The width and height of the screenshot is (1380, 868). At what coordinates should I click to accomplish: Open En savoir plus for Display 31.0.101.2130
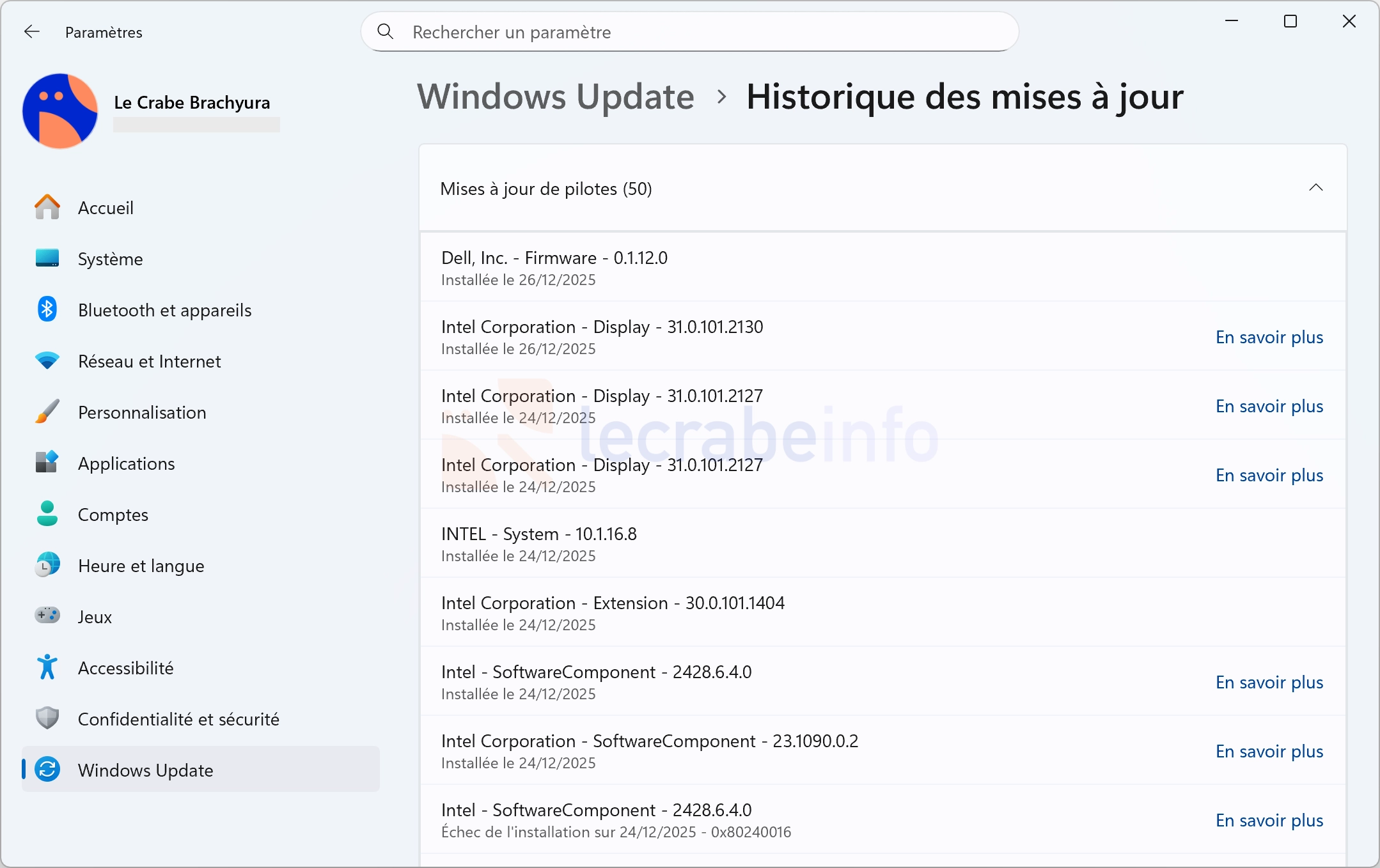tap(1269, 337)
